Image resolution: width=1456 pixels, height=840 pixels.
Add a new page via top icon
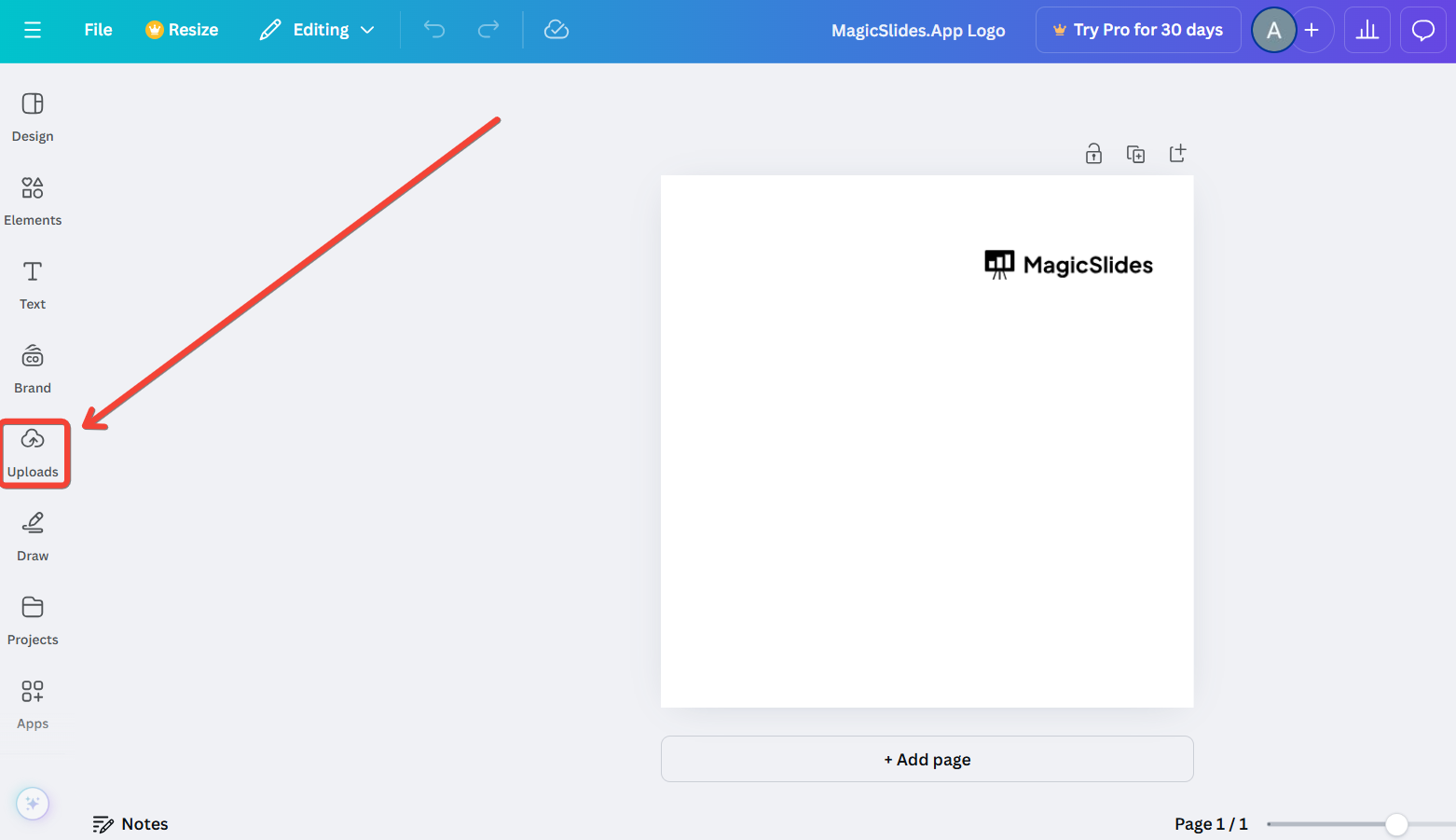tap(1177, 153)
